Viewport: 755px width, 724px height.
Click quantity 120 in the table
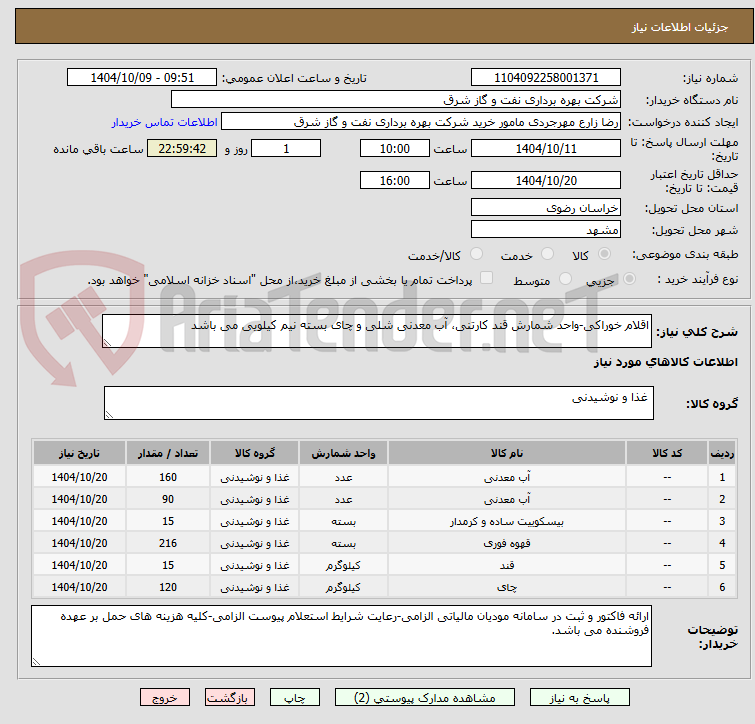pyautogui.click(x=168, y=587)
